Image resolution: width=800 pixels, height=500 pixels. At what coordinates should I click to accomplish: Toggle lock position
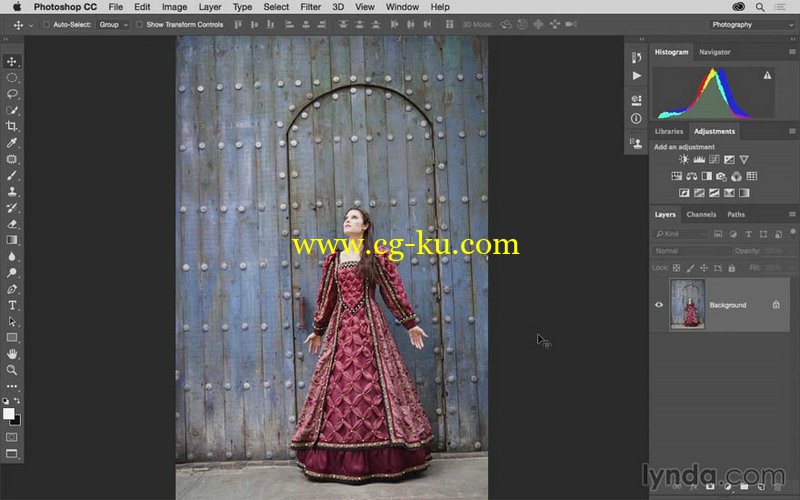click(704, 268)
